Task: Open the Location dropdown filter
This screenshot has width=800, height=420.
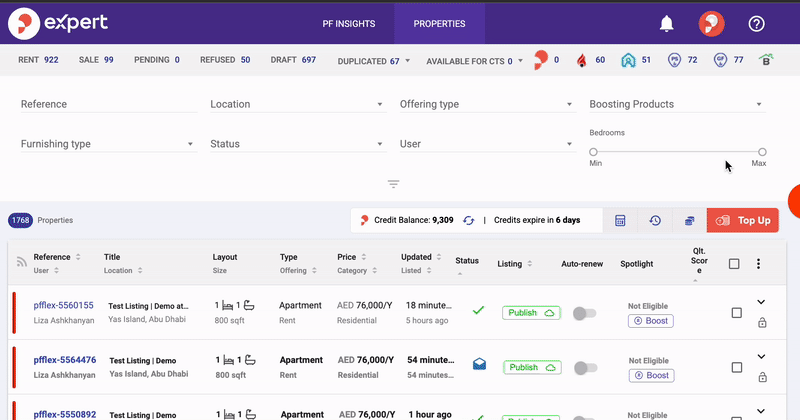Action: (x=298, y=104)
